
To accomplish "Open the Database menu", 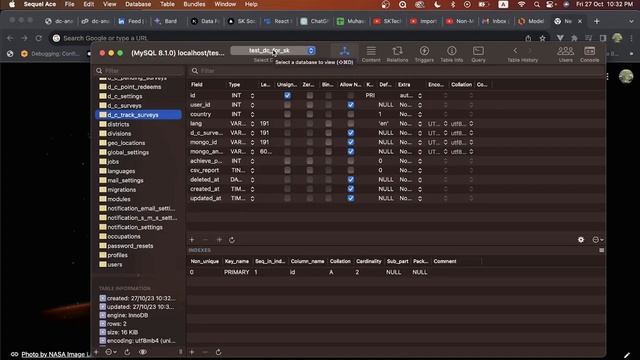I will pos(138,4).
